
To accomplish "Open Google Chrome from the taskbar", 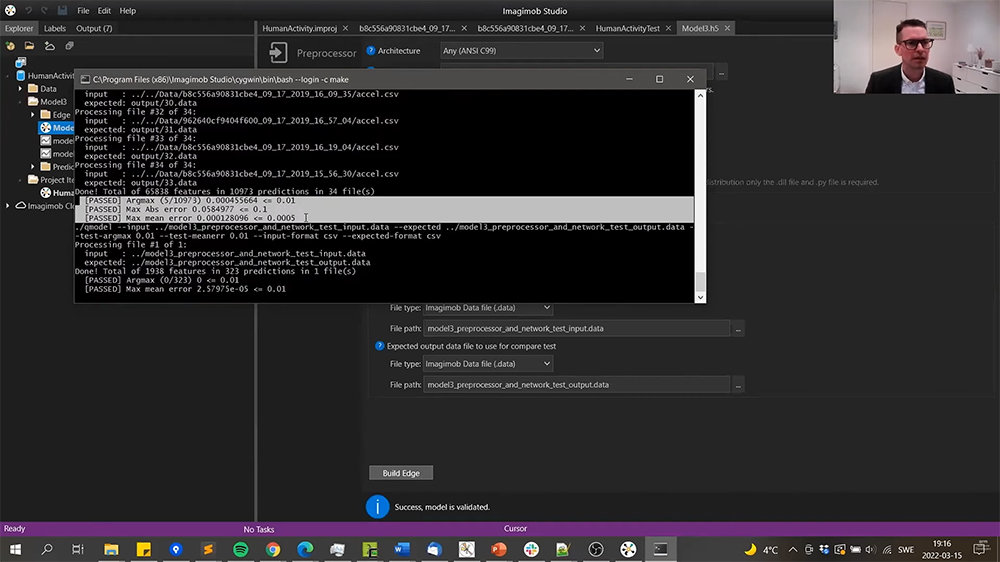I will click(273, 549).
